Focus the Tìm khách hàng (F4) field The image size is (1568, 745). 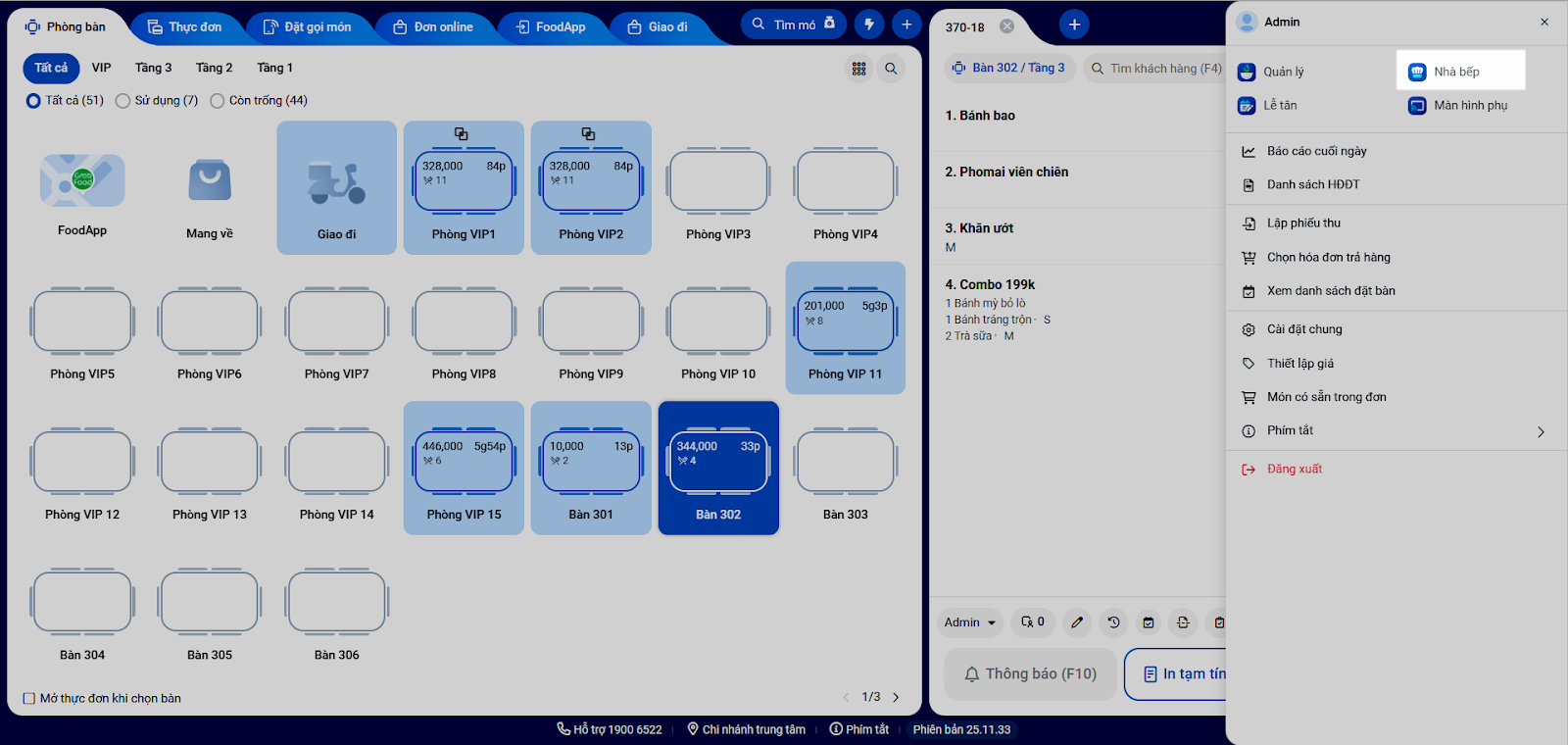(x=1156, y=69)
